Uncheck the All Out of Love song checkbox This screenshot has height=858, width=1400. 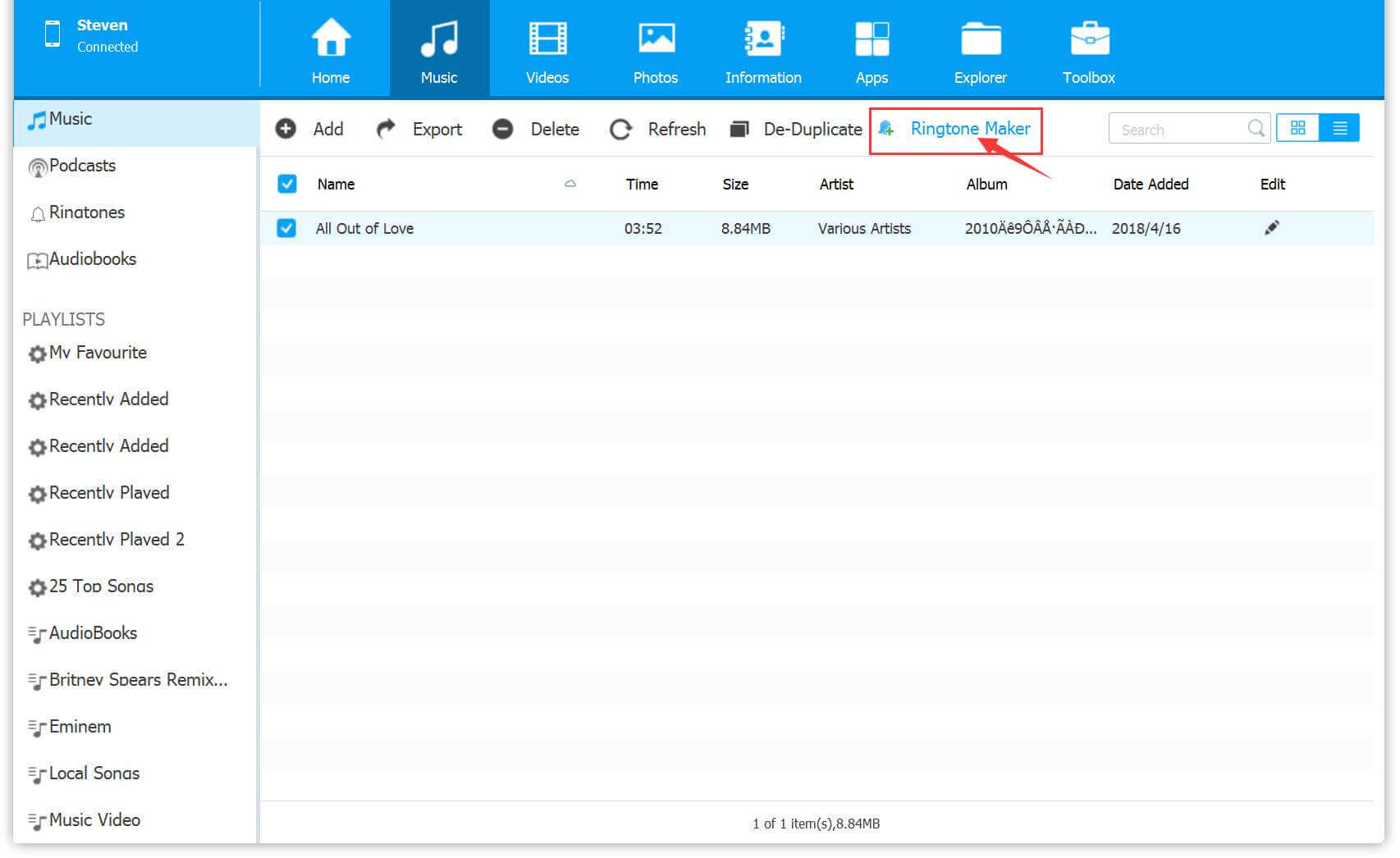pyautogui.click(x=286, y=228)
